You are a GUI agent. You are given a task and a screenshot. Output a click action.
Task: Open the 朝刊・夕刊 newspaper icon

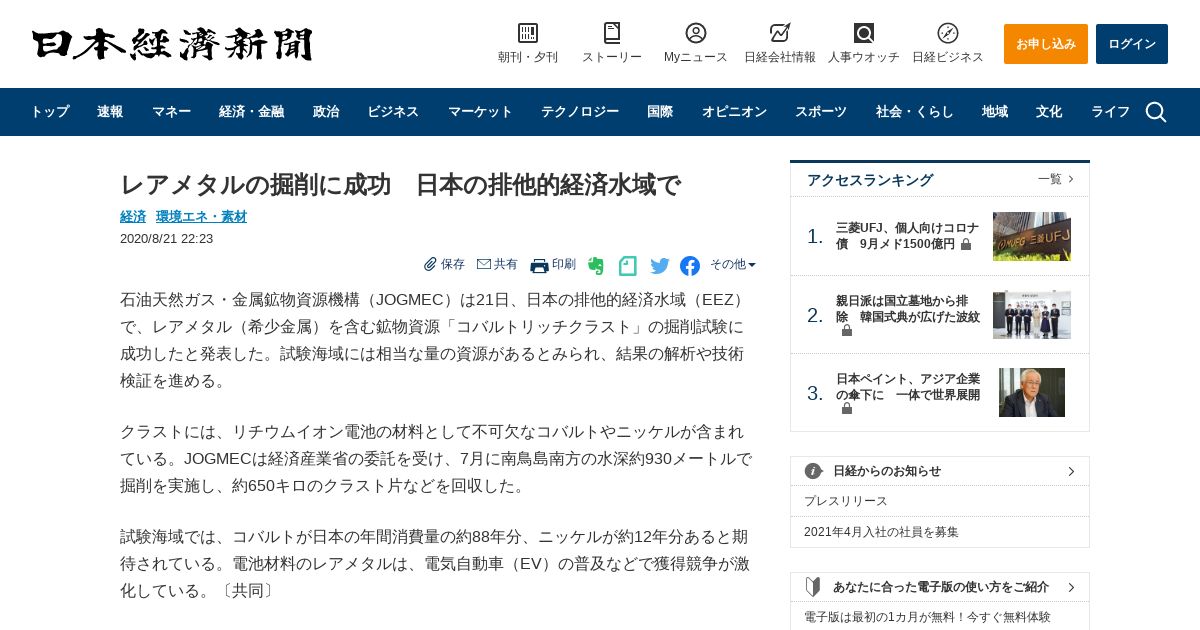point(528,33)
